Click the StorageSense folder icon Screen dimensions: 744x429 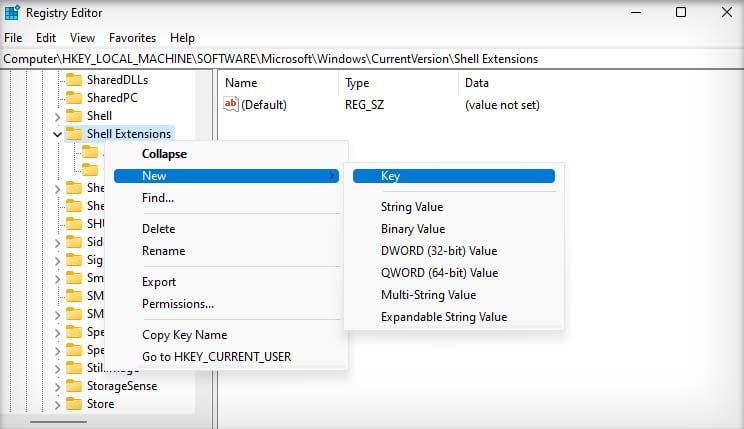(74, 386)
